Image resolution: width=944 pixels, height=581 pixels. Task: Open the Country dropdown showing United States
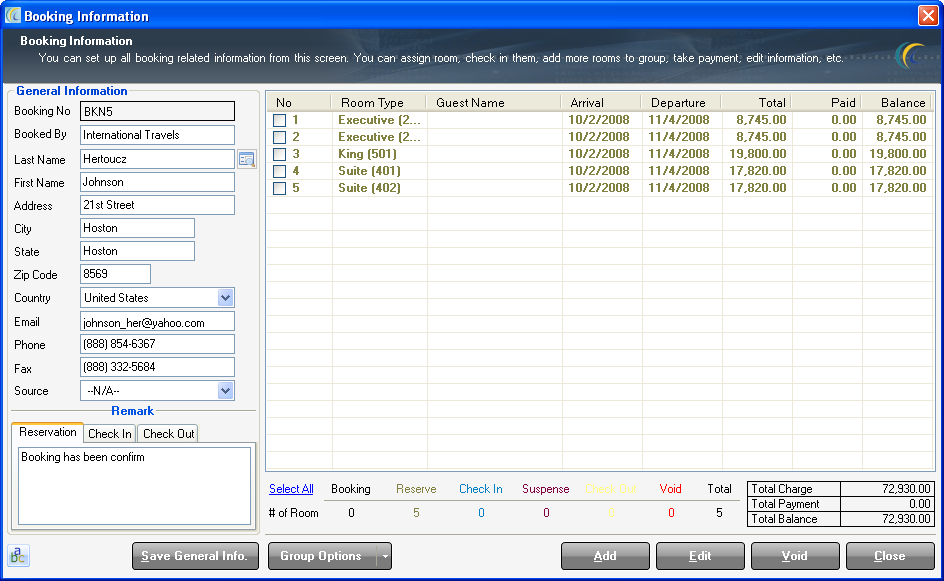tap(226, 297)
